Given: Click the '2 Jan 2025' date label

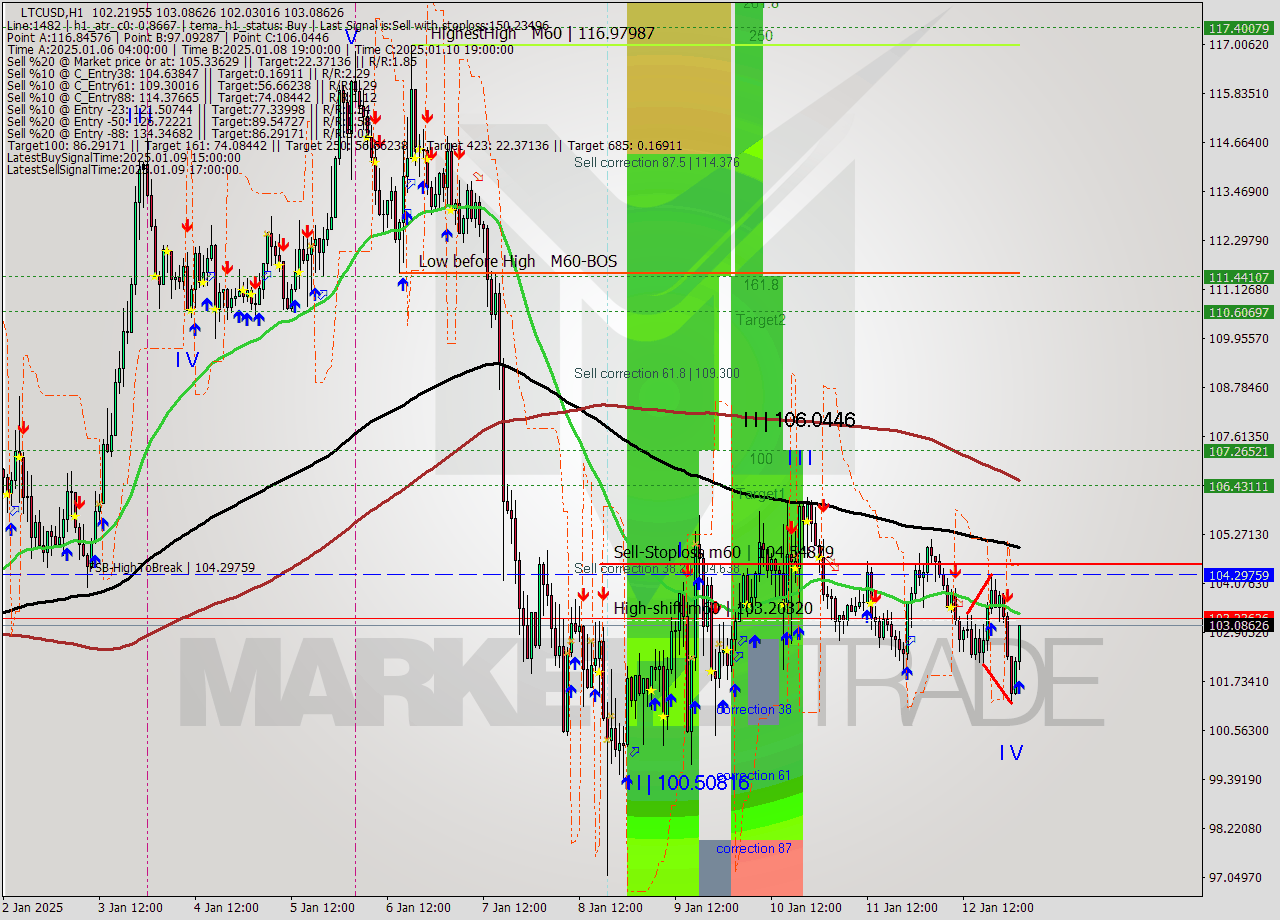Looking at the screenshot, I should pyautogui.click(x=33, y=907).
